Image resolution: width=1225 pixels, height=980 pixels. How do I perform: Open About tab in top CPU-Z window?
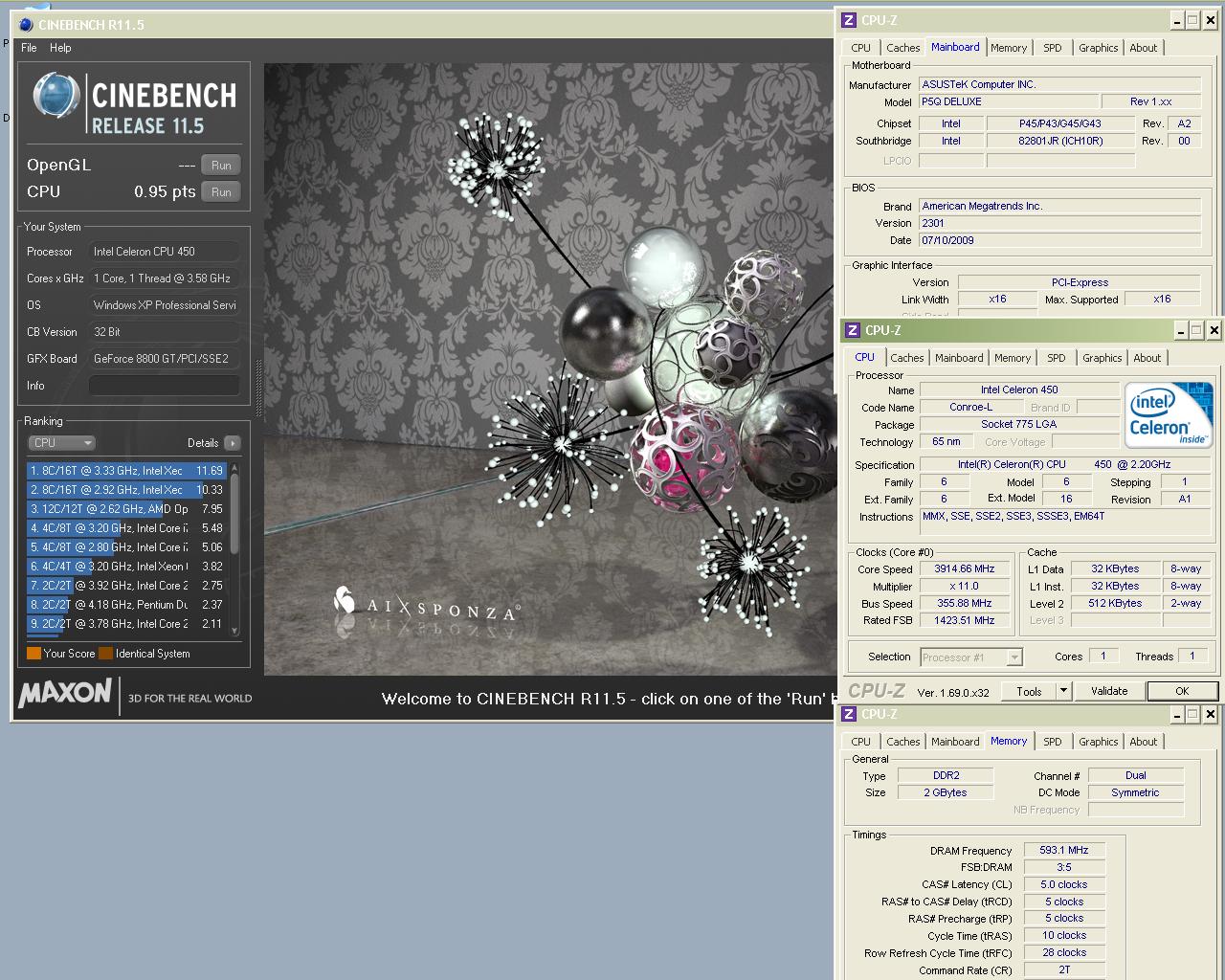[1144, 48]
